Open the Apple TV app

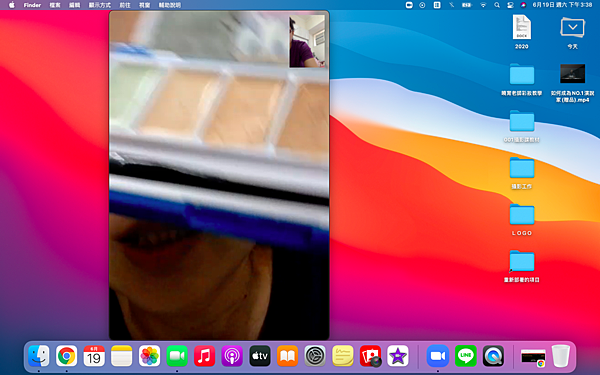[x=260, y=356]
